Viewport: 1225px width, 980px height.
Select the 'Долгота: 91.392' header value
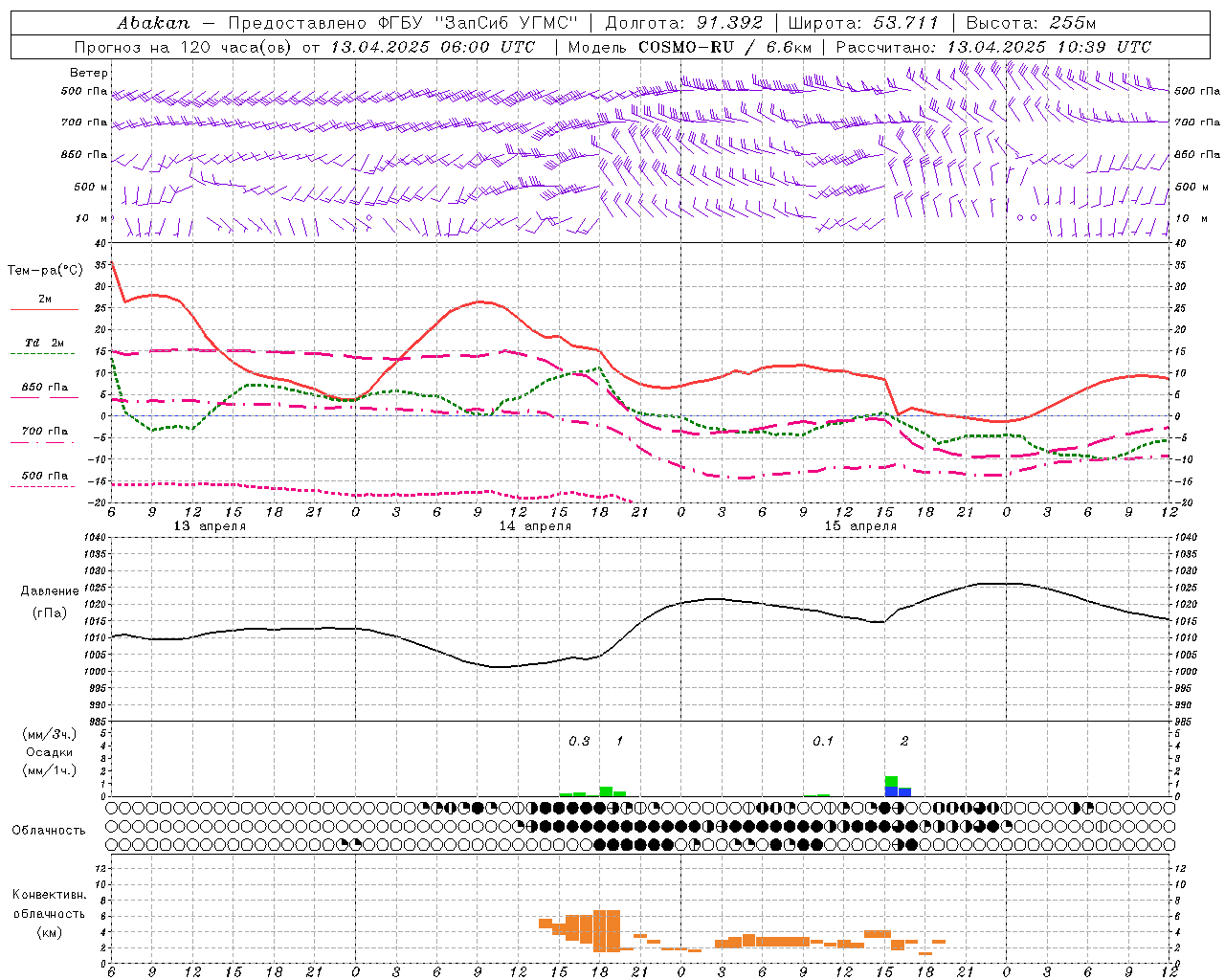pyautogui.click(x=684, y=22)
